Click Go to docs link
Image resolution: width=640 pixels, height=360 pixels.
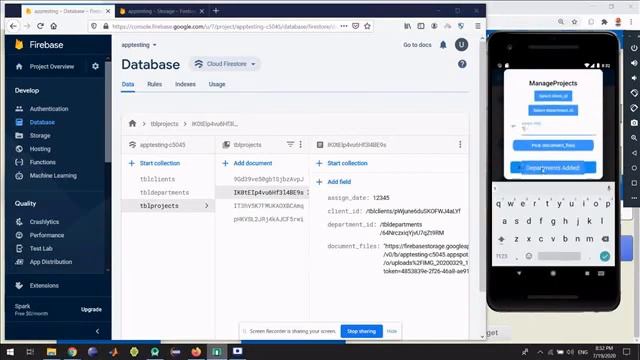[417, 45]
